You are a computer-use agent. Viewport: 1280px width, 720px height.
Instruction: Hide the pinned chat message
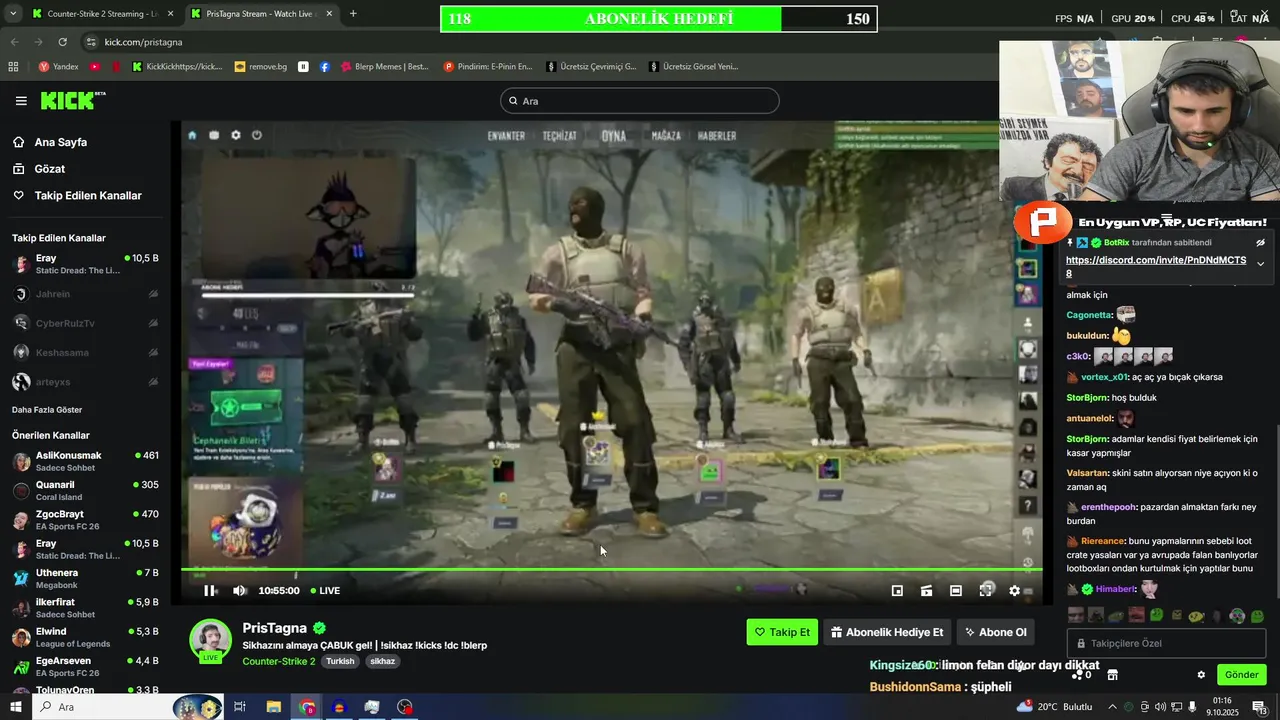1260,243
